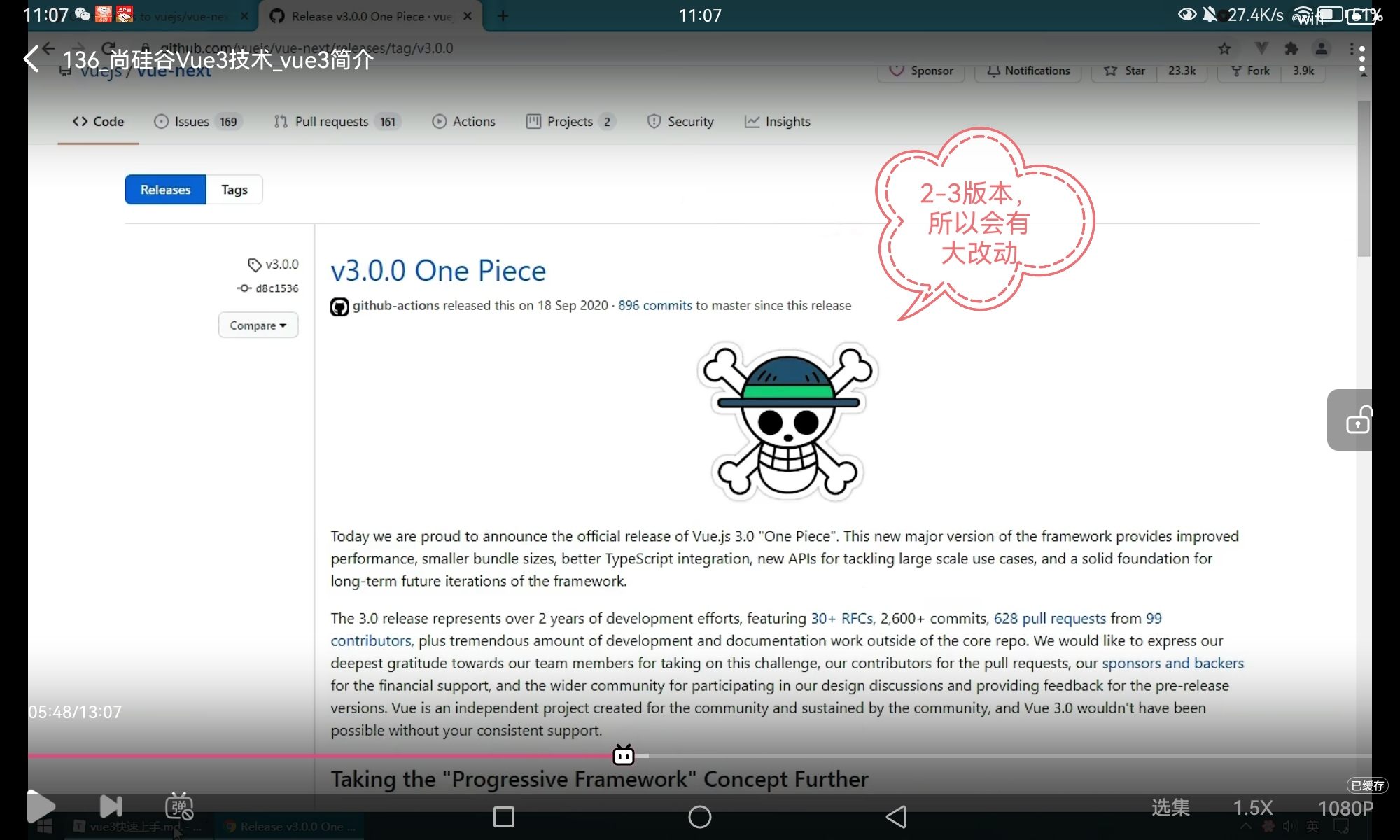Tap the screen lock icon
Image resolution: width=1400 pixels, height=840 pixels.
(x=1358, y=420)
